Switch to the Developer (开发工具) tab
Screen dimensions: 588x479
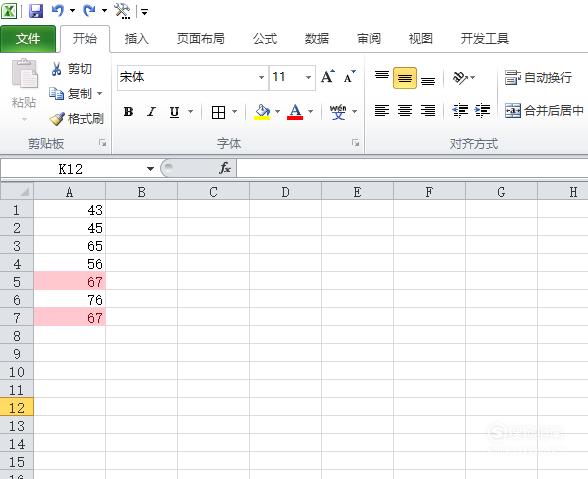click(x=484, y=39)
